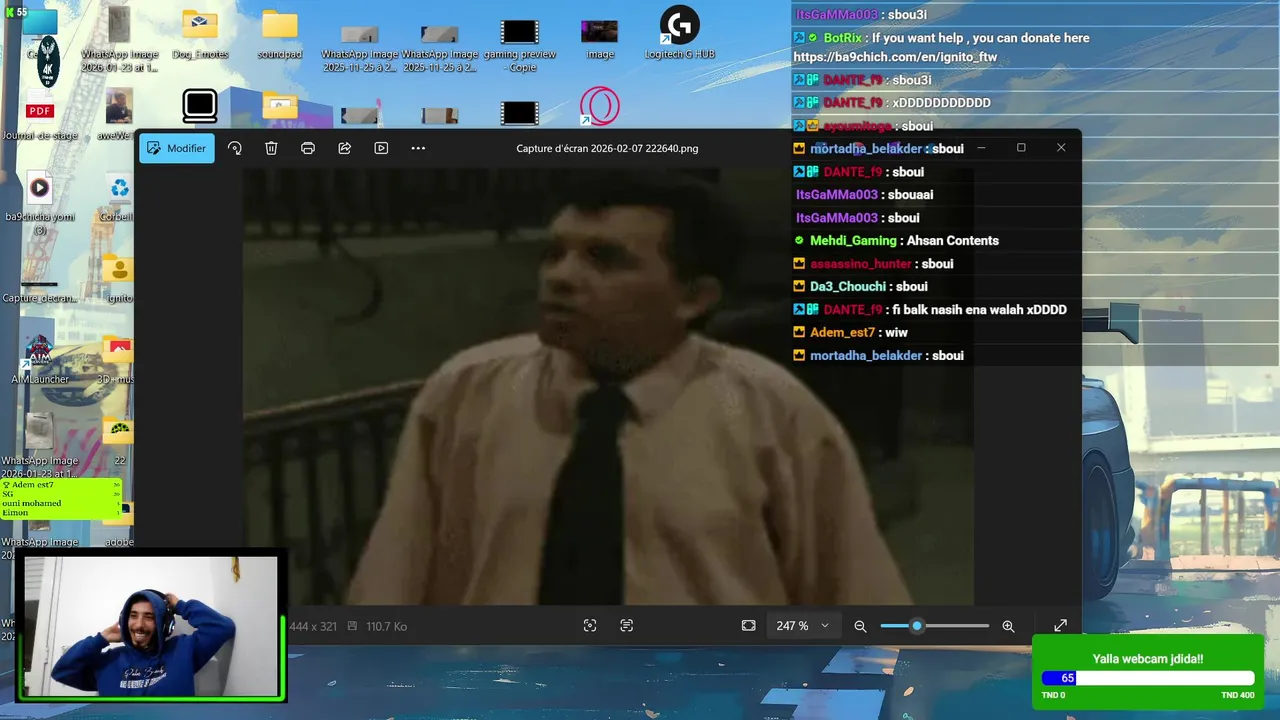Click the visual search icon in bottom bar
Image resolution: width=1280 pixels, height=720 pixels.
click(590, 625)
